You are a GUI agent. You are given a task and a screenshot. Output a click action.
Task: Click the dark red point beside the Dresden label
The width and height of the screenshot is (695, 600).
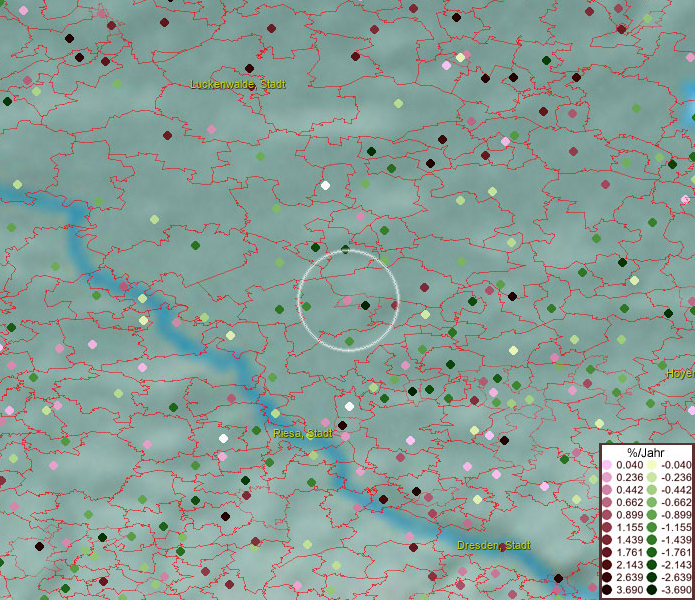(502, 548)
